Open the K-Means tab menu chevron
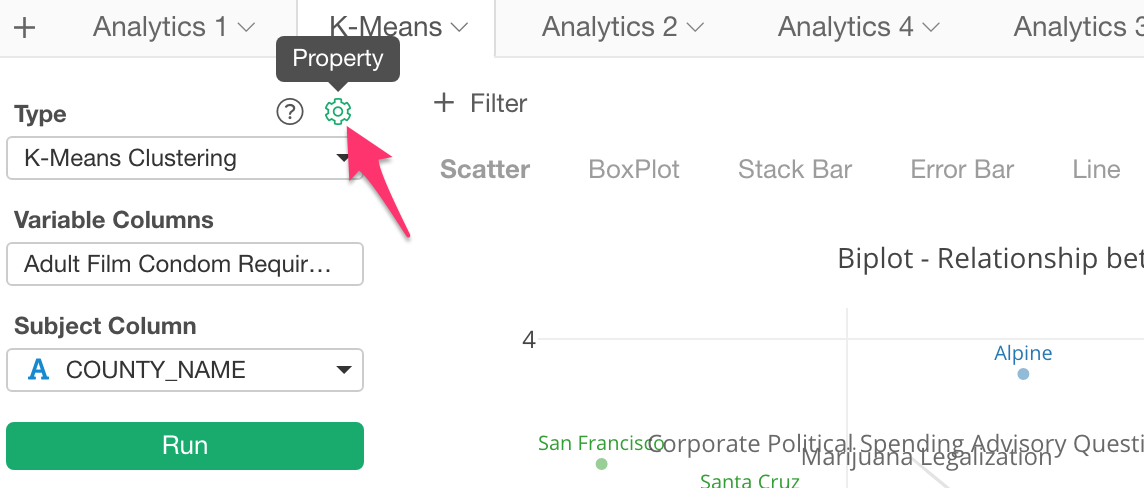1144x488 pixels. click(459, 28)
